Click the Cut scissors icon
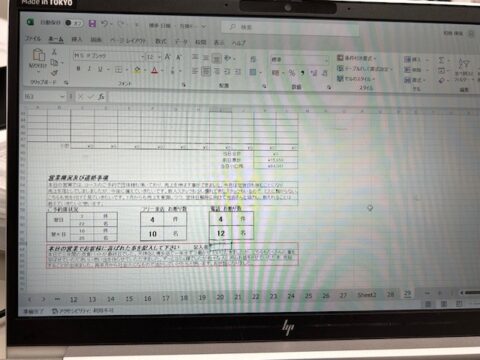 pos(54,52)
